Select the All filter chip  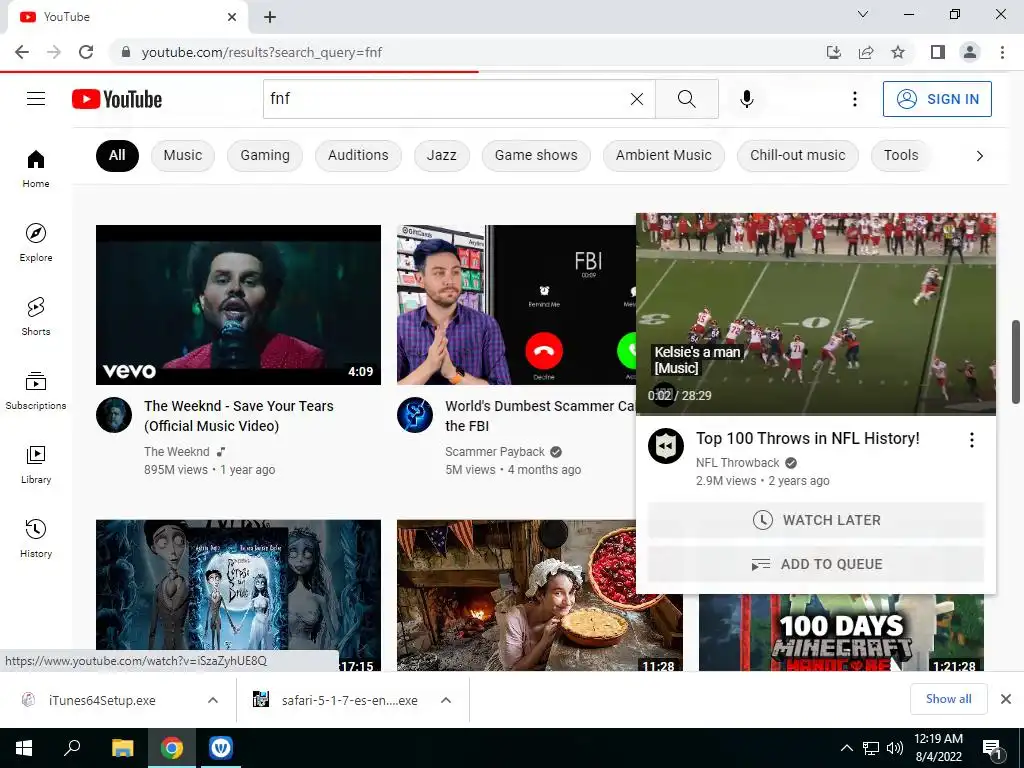click(117, 155)
